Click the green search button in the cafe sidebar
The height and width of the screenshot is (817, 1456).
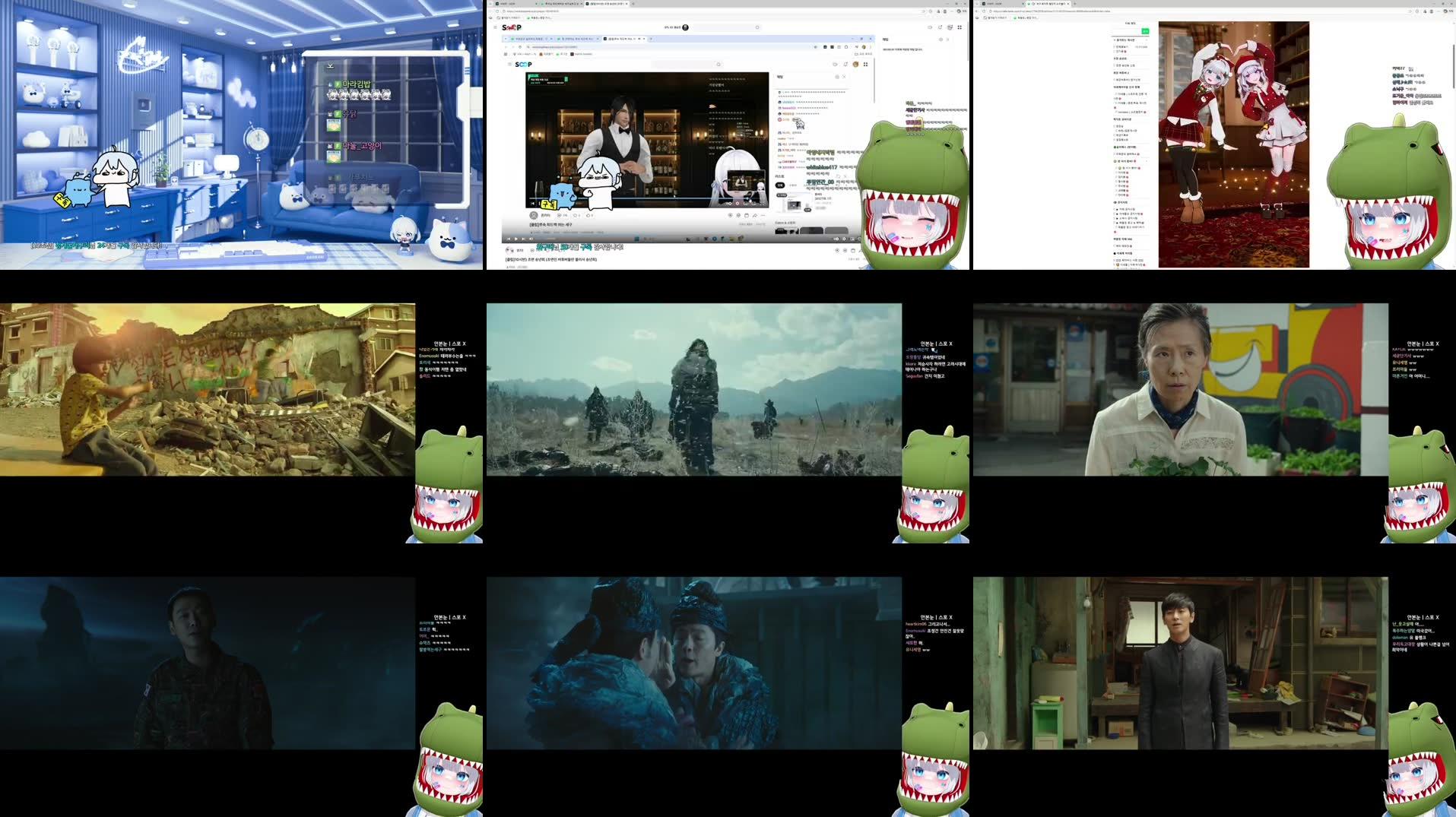pos(1145,31)
